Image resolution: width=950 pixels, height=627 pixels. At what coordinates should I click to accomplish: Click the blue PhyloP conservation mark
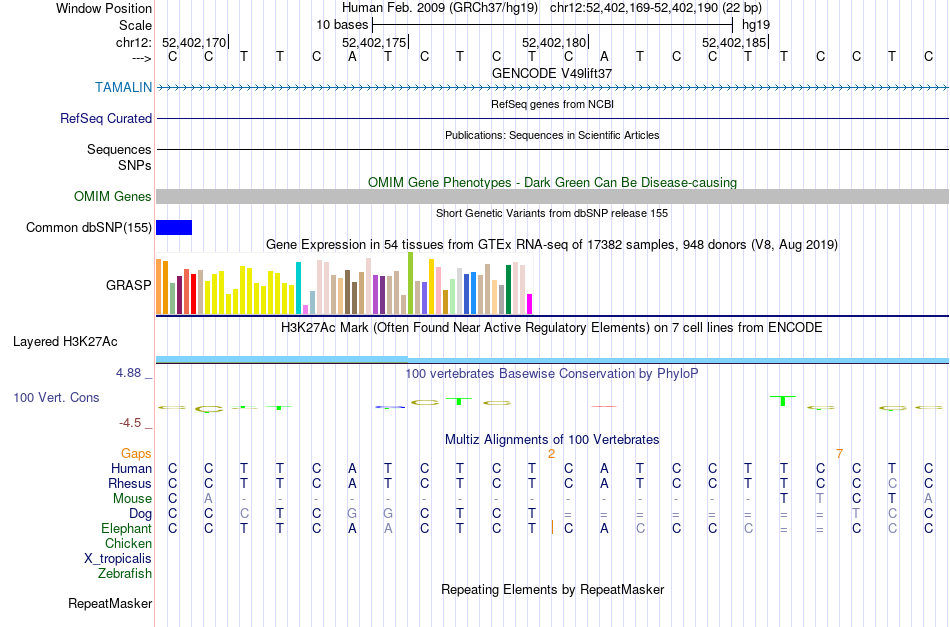pyautogui.click(x=390, y=407)
